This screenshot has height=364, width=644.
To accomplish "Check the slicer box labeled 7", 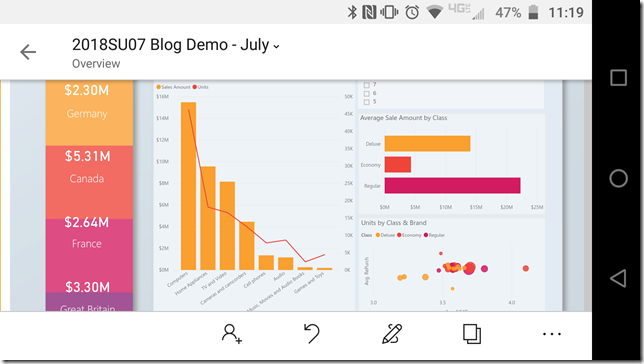I will (x=366, y=85).
